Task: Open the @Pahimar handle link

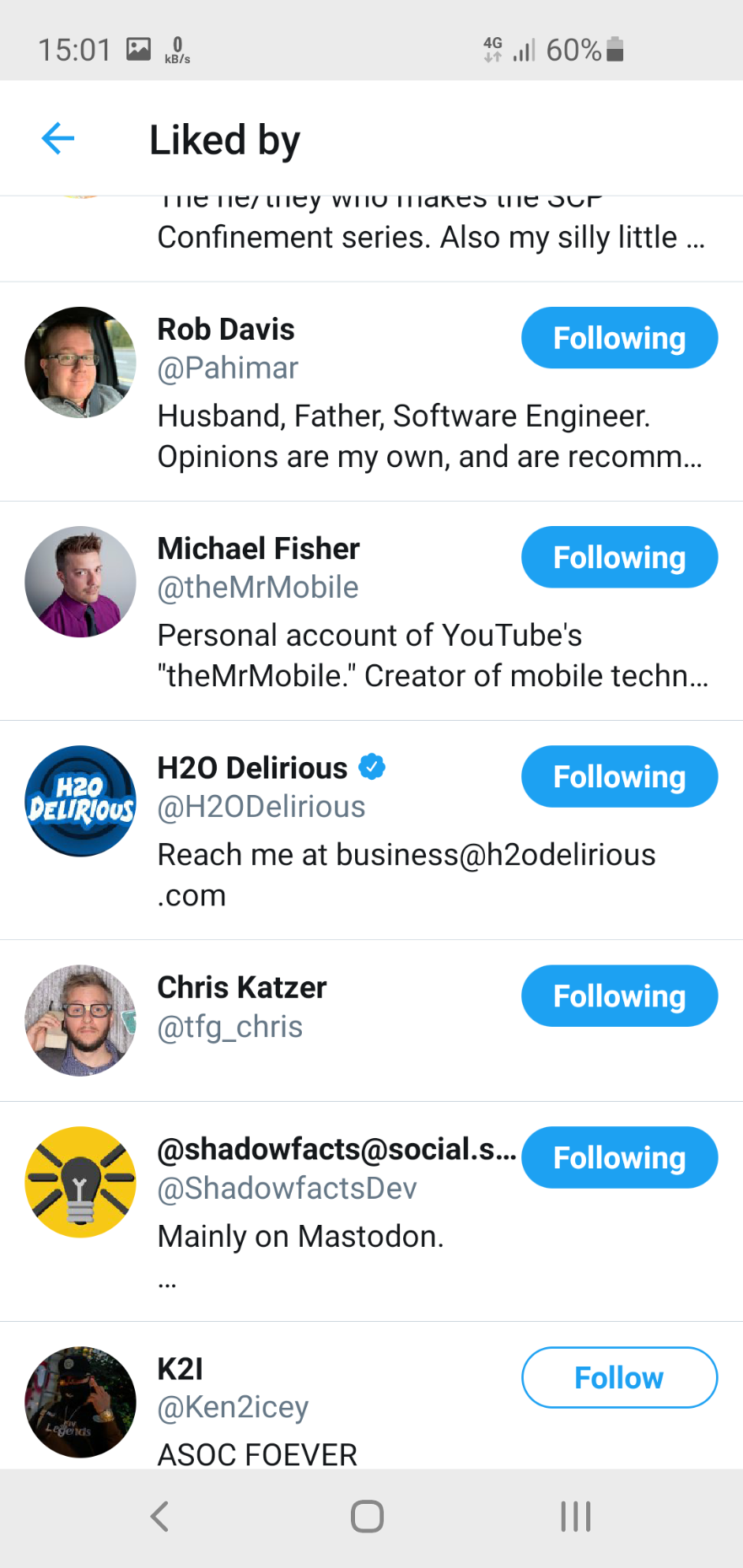Action: click(228, 368)
